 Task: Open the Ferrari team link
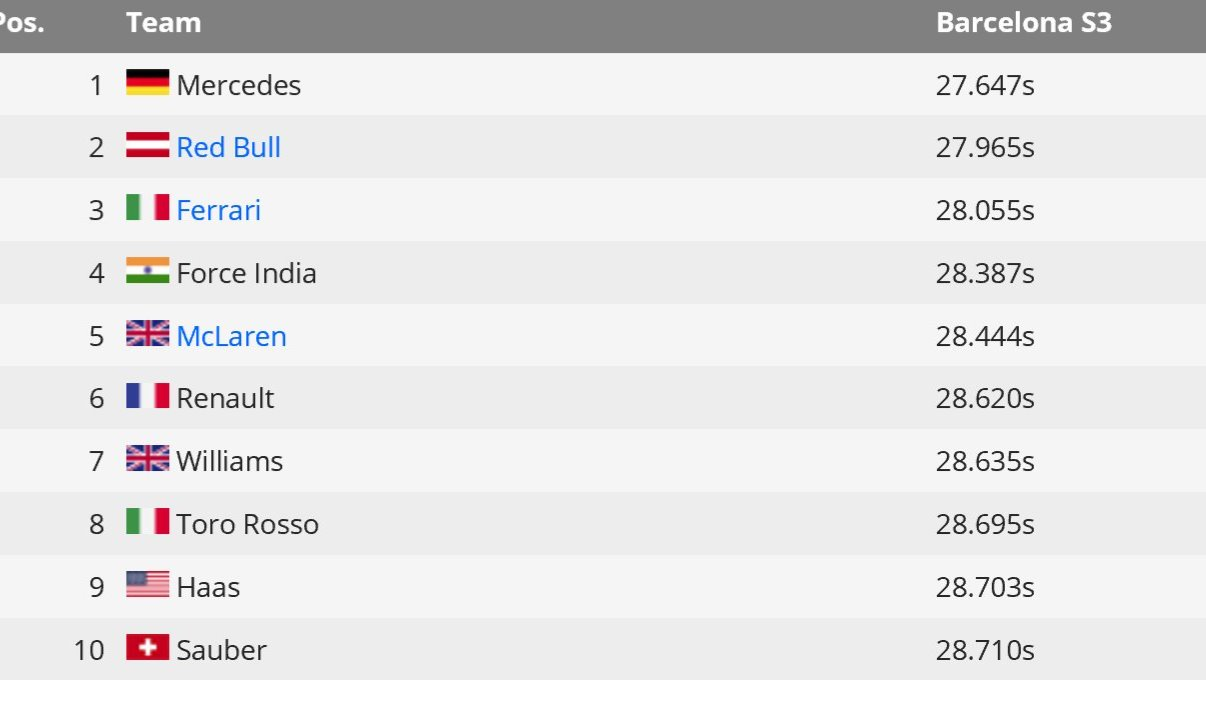click(218, 210)
